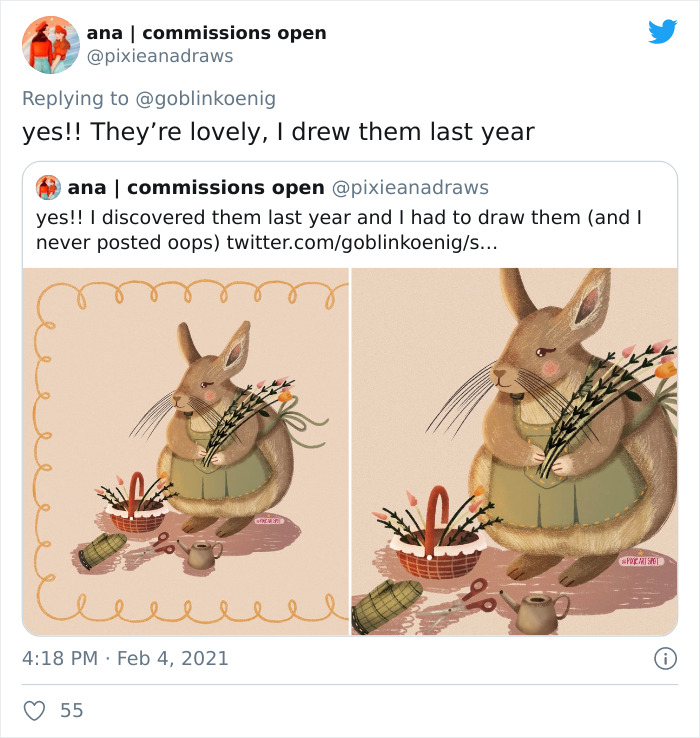700x738 pixels.
Task: Open the right close-up bunny image
Action: tap(514, 451)
